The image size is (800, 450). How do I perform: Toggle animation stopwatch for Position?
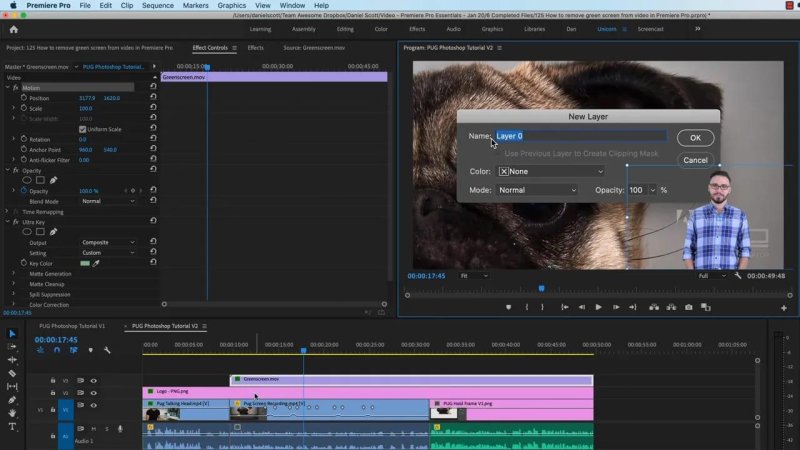(24, 97)
